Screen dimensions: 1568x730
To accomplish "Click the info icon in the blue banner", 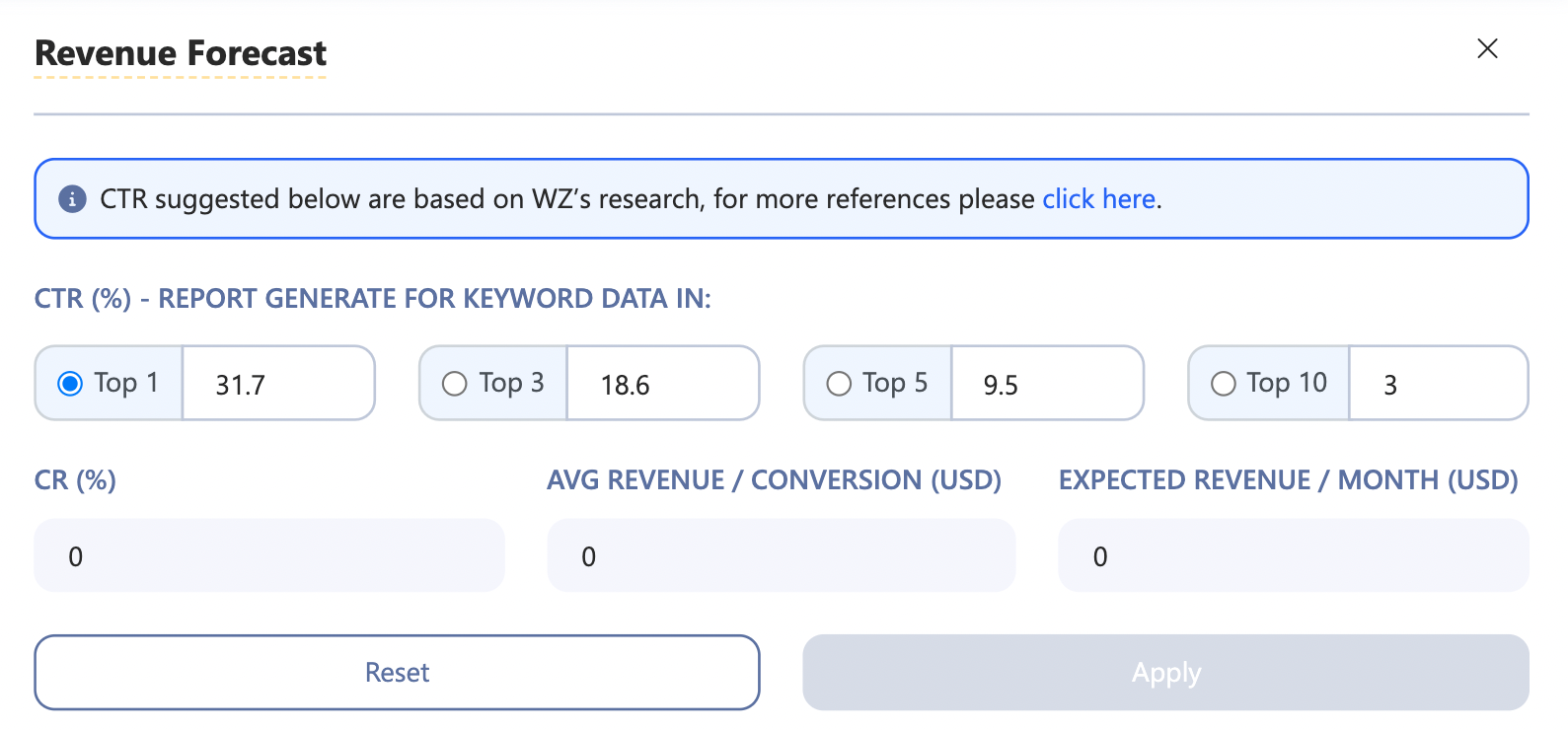I will pyautogui.click(x=74, y=198).
